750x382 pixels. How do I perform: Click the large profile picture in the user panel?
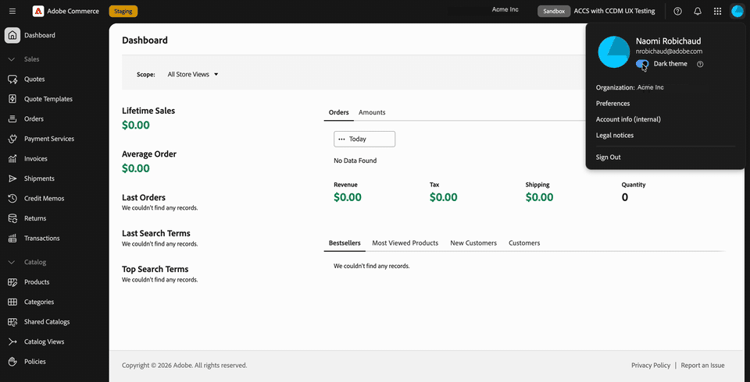coord(614,52)
